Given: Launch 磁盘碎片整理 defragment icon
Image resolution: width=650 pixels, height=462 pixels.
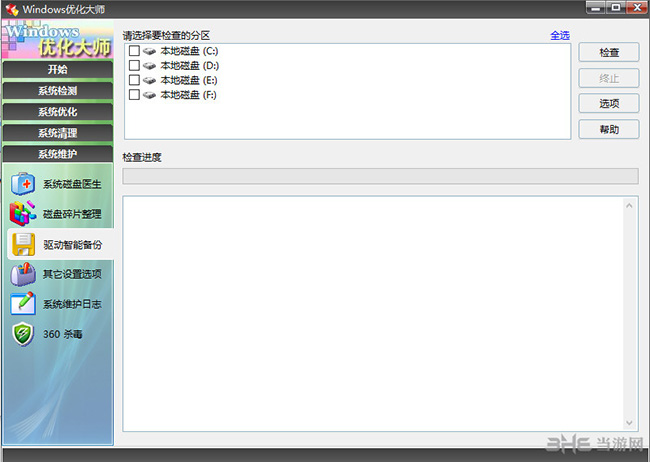Looking at the screenshot, I should (x=23, y=214).
